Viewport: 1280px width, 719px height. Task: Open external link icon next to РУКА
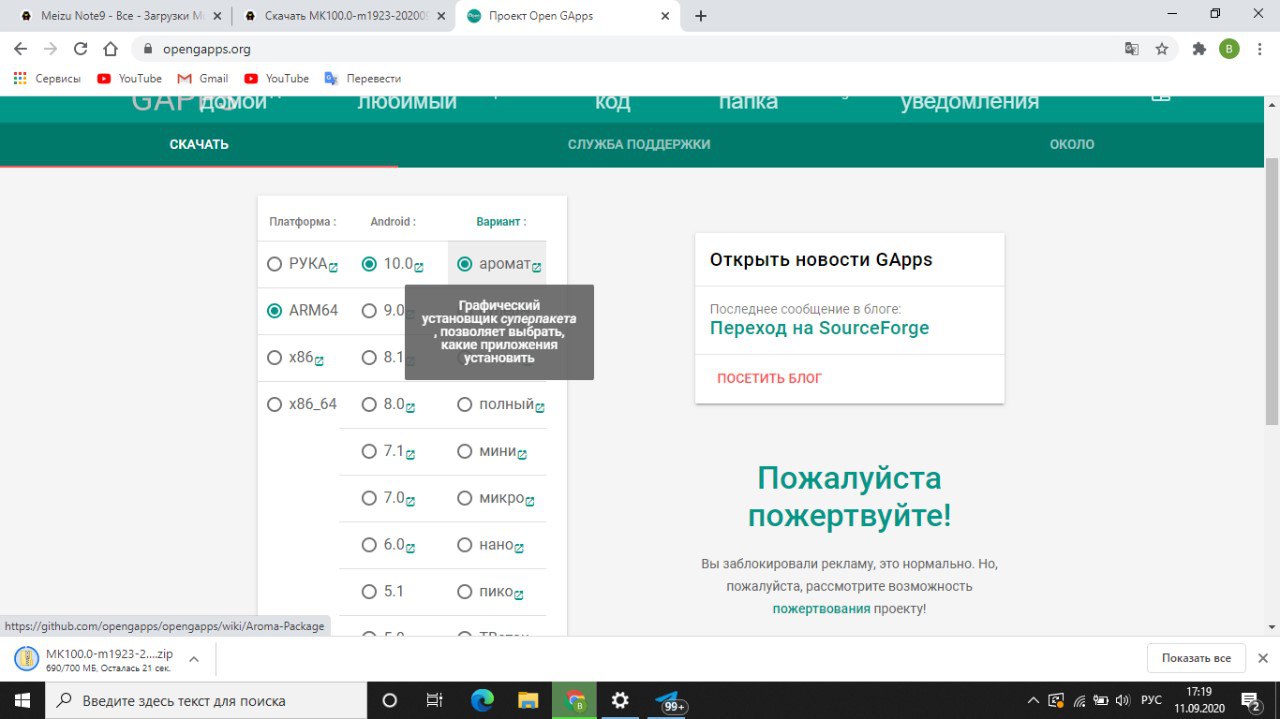333,267
